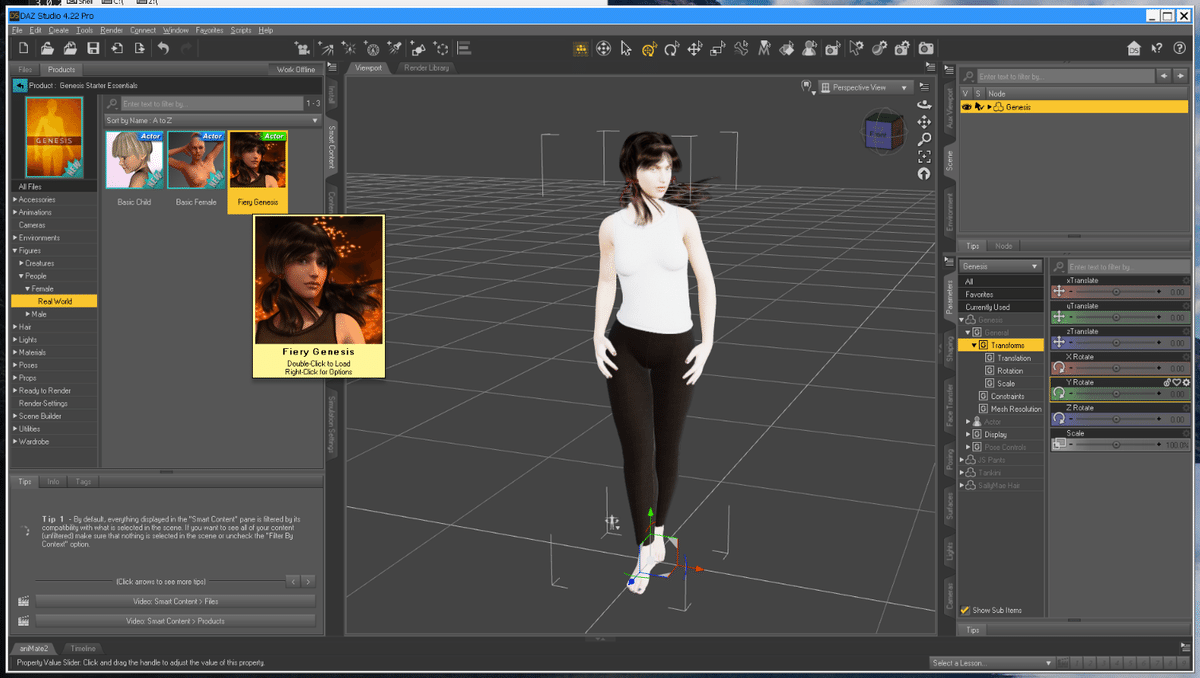1200x678 pixels.
Task: Toggle the Y Rotate favorite heart icon
Action: pyautogui.click(x=1177, y=382)
